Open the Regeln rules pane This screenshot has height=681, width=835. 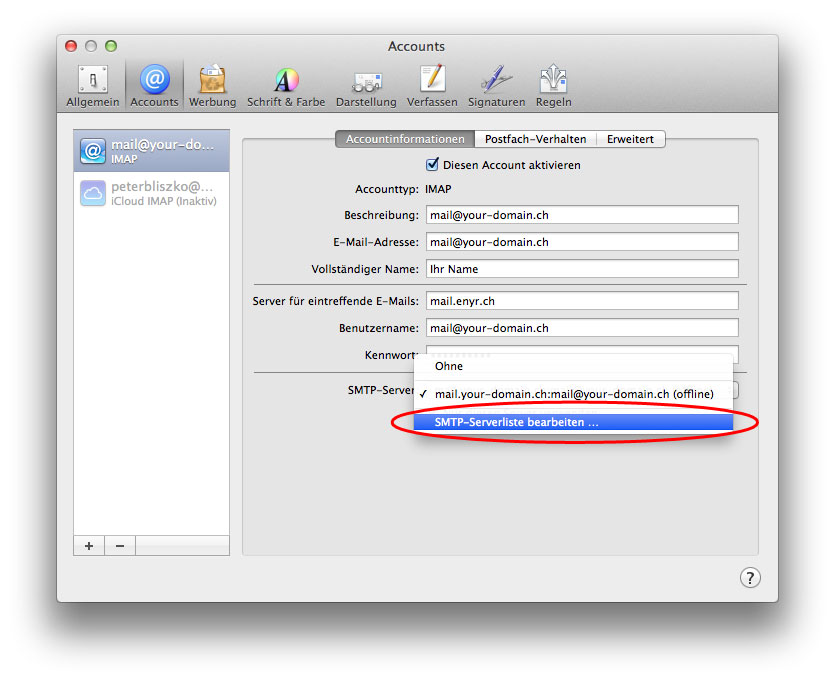553,86
